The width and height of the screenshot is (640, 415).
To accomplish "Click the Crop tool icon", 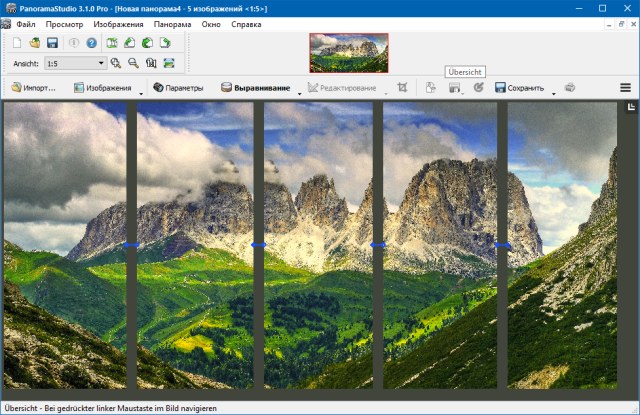I will point(402,88).
